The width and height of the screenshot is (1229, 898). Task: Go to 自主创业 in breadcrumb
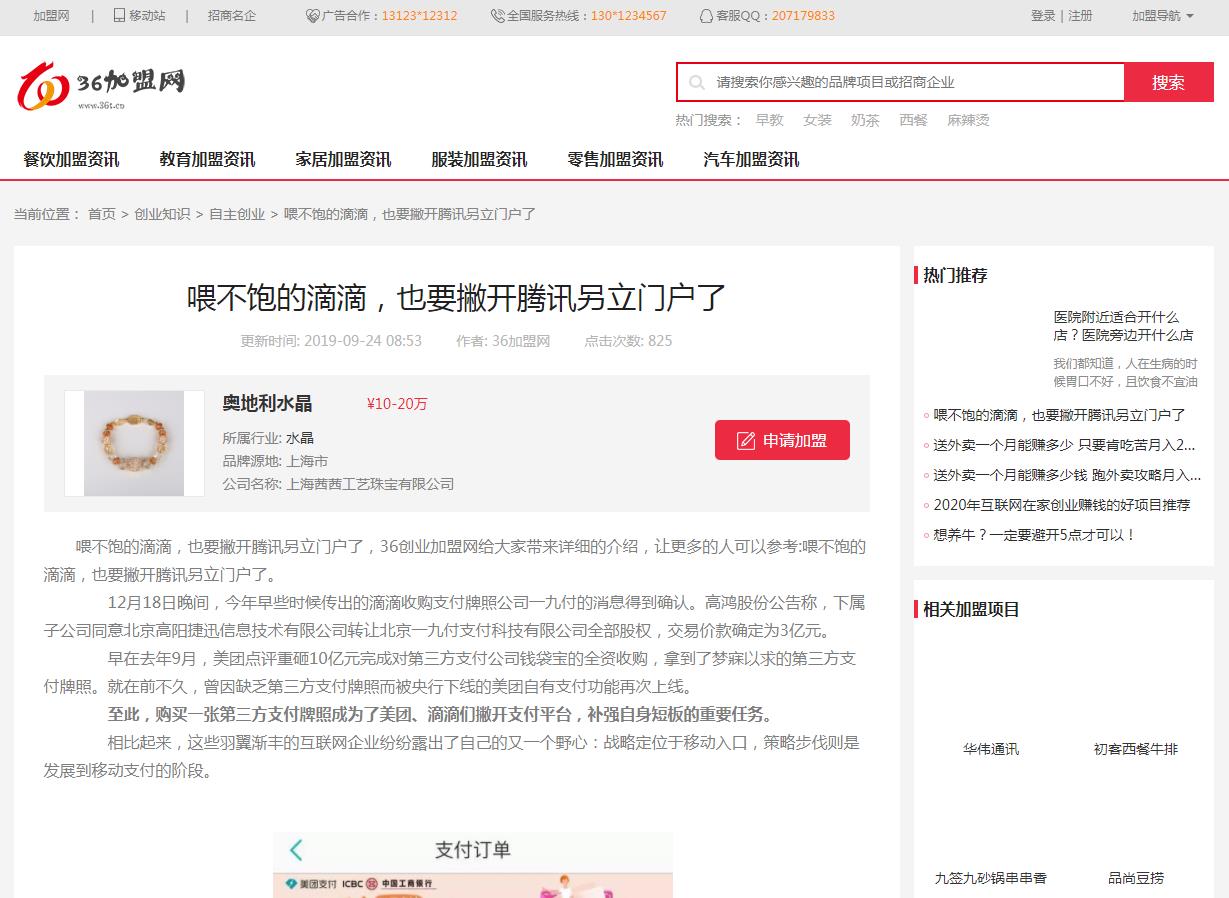(x=237, y=214)
